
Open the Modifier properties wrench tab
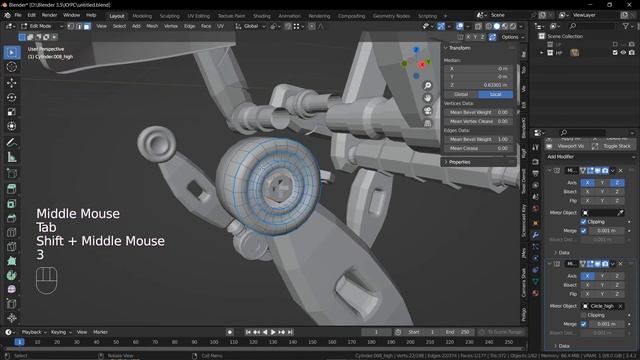tap(536, 235)
